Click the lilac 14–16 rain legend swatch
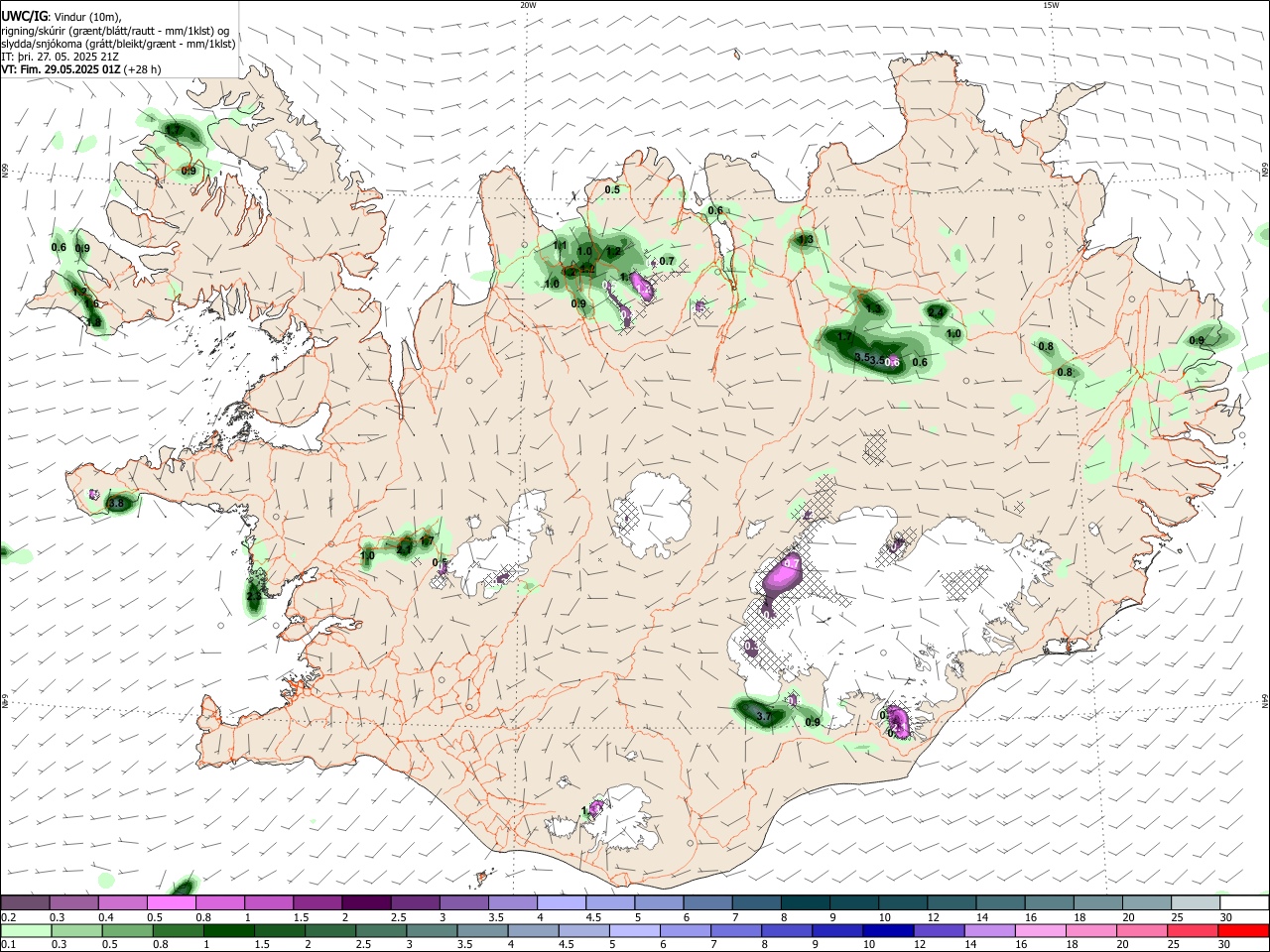This screenshot has height=952, width=1270. pyautogui.click(x=989, y=930)
